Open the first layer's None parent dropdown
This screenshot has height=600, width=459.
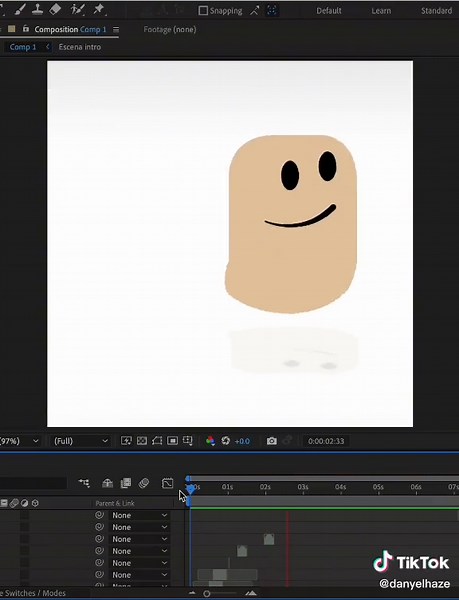(139, 515)
